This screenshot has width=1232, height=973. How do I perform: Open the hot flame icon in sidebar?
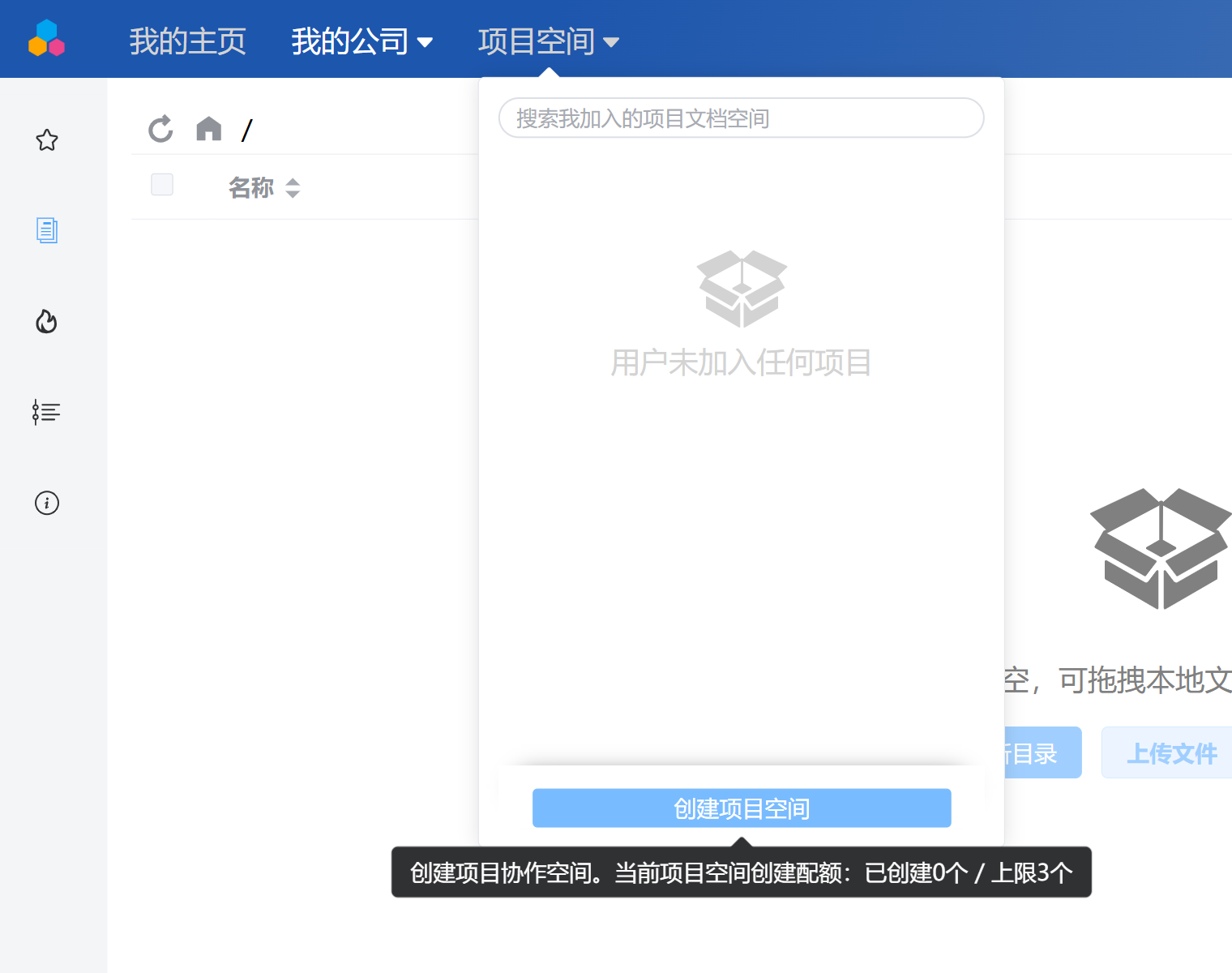coord(47,321)
